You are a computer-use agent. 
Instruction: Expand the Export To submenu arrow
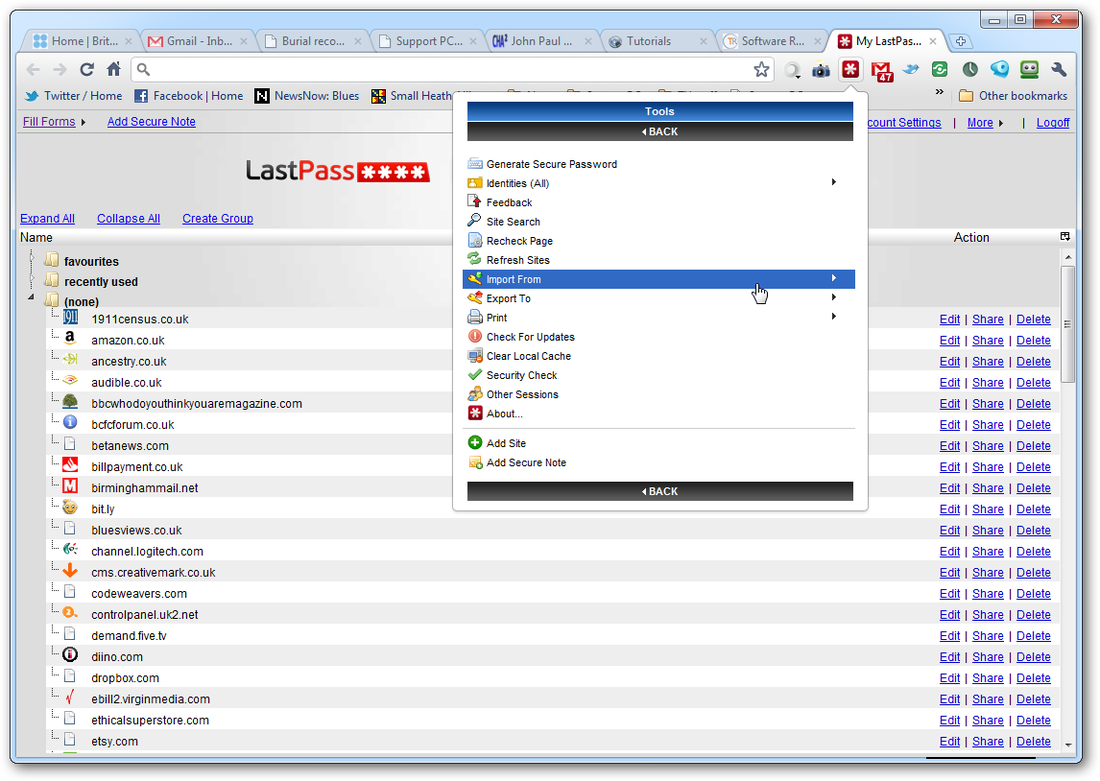[x=834, y=298]
